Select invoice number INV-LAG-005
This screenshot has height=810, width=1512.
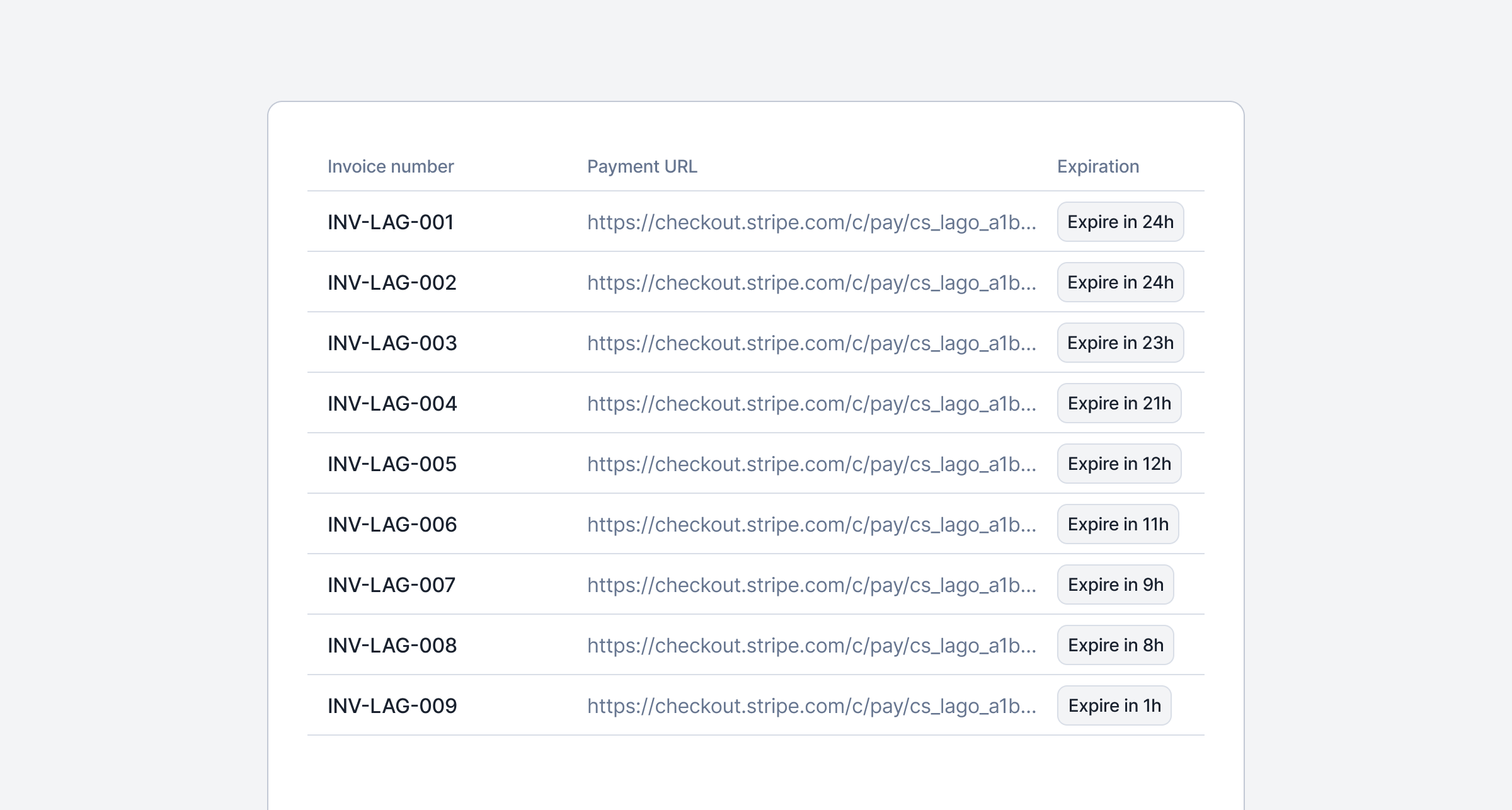point(392,464)
